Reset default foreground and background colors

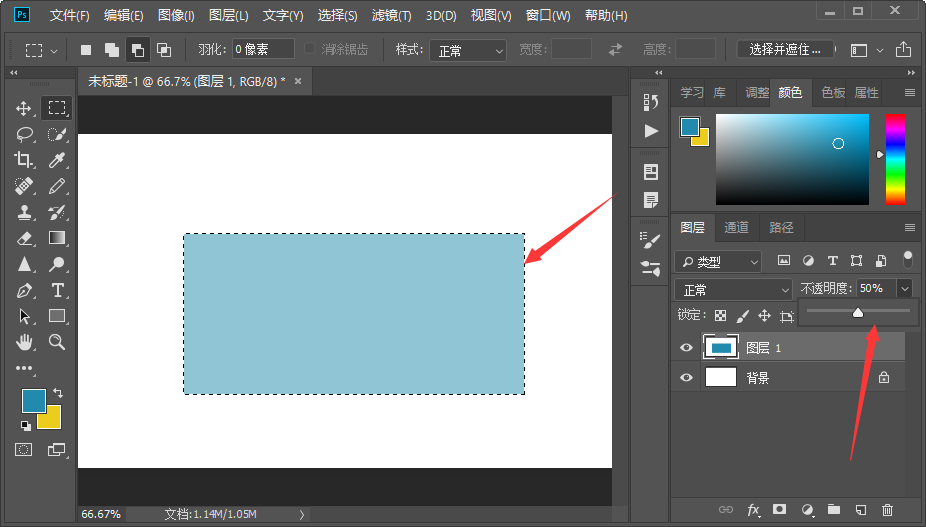[x=25, y=425]
